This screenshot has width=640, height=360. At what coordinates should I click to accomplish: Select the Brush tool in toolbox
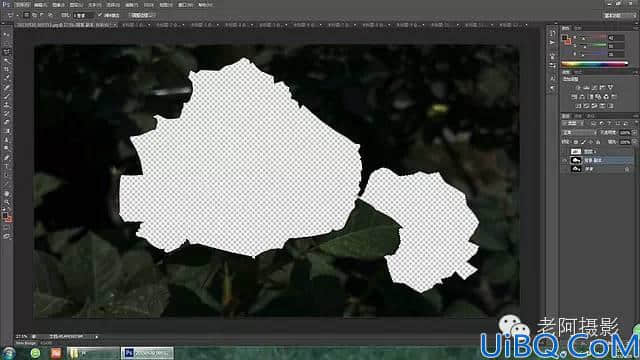coord(7,96)
